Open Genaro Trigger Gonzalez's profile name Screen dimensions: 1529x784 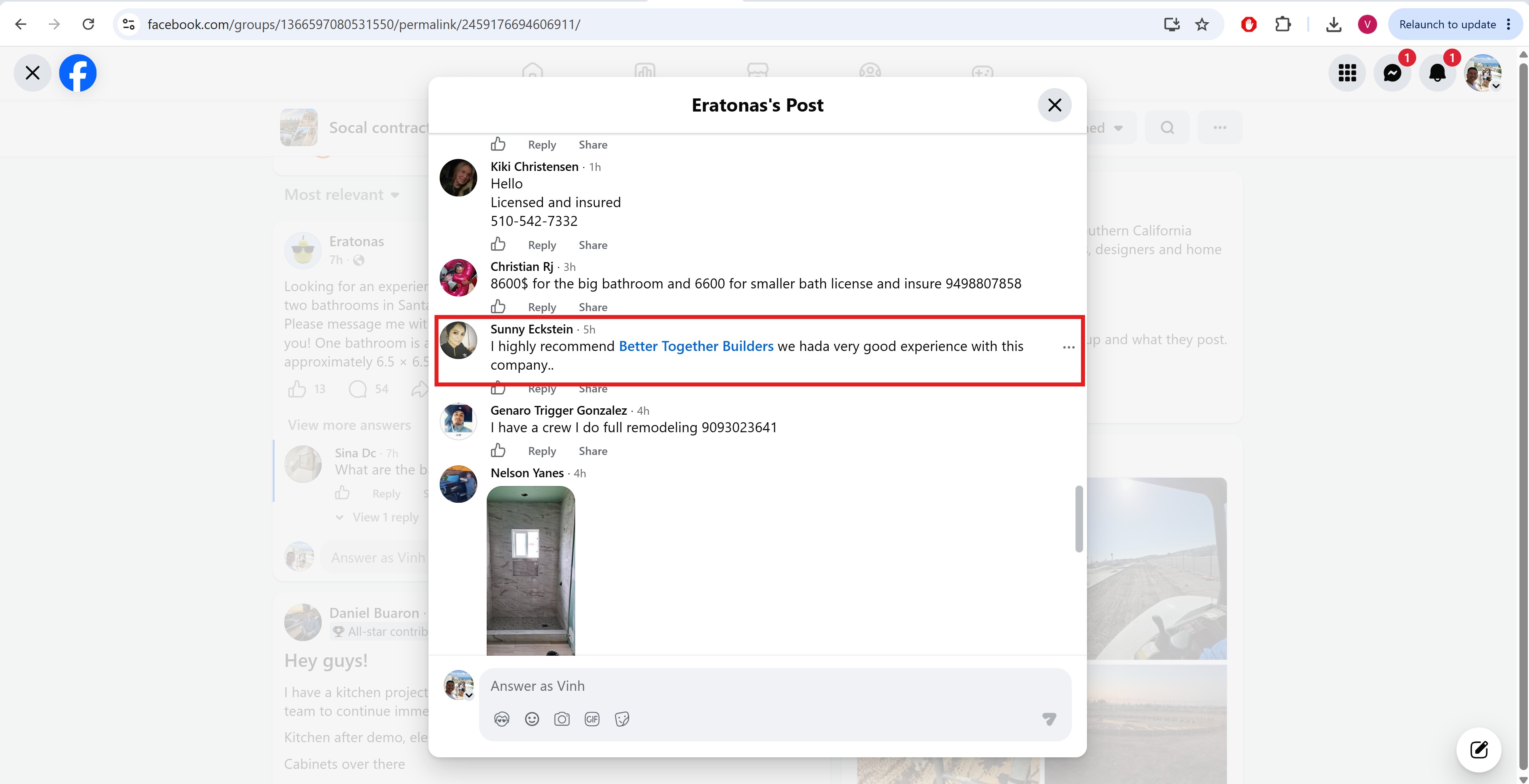click(x=558, y=410)
